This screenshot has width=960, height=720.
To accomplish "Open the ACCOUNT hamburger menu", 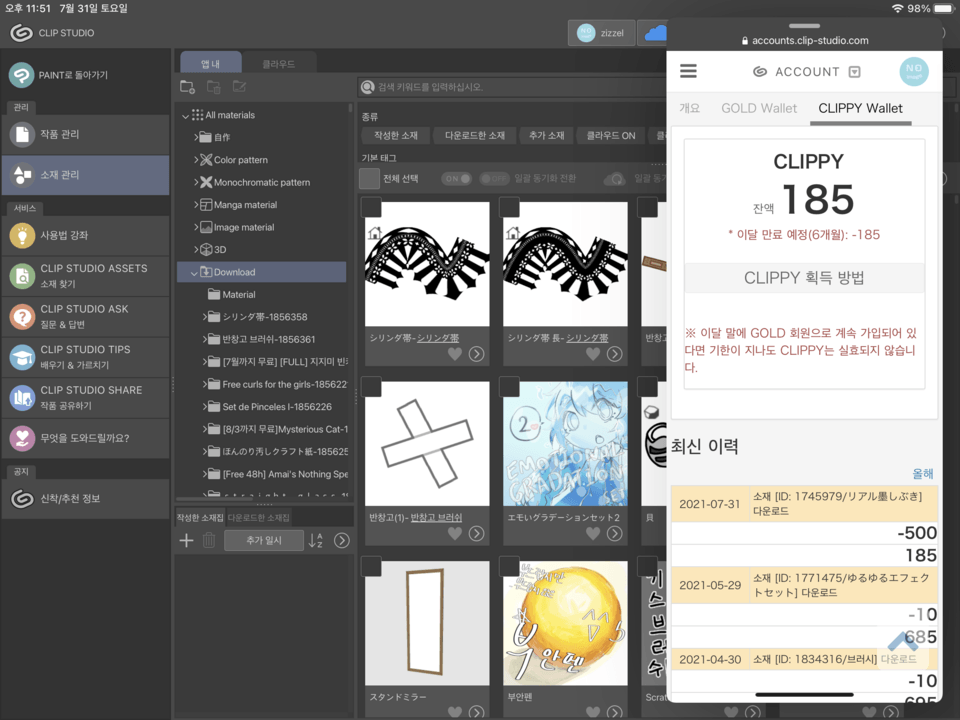I will coord(688,71).
